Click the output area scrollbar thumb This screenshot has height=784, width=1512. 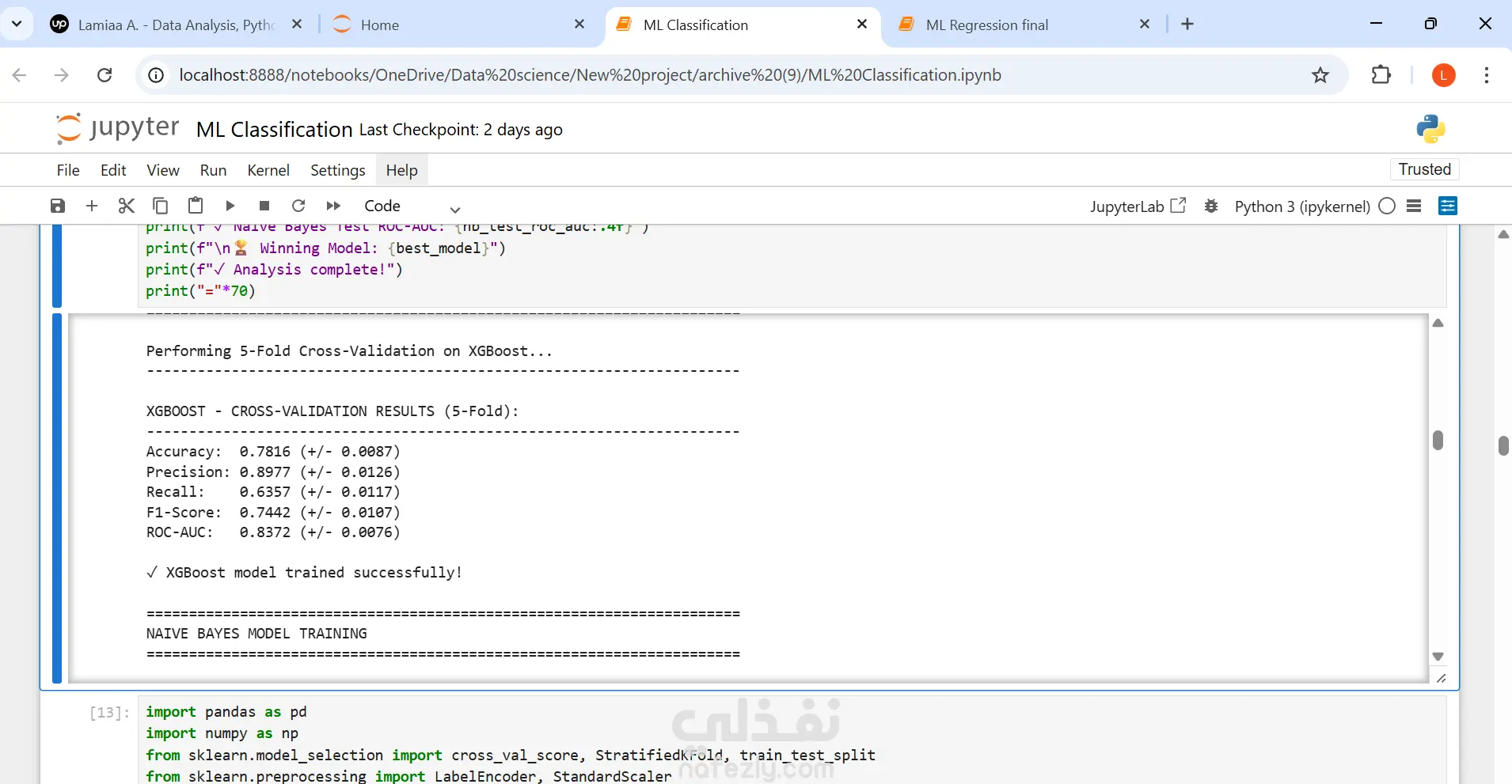pyautogui.click(x=1438, y=440)
